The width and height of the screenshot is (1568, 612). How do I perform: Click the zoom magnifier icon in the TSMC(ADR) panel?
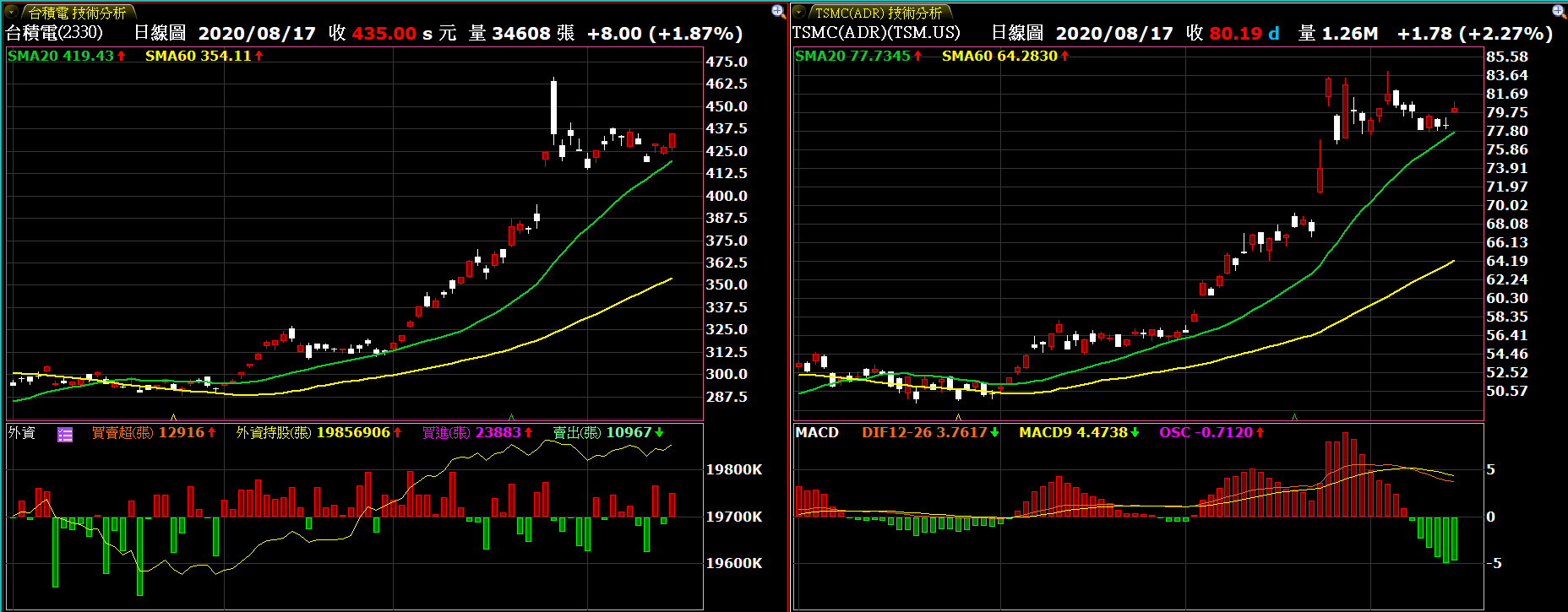(1560, 11)
